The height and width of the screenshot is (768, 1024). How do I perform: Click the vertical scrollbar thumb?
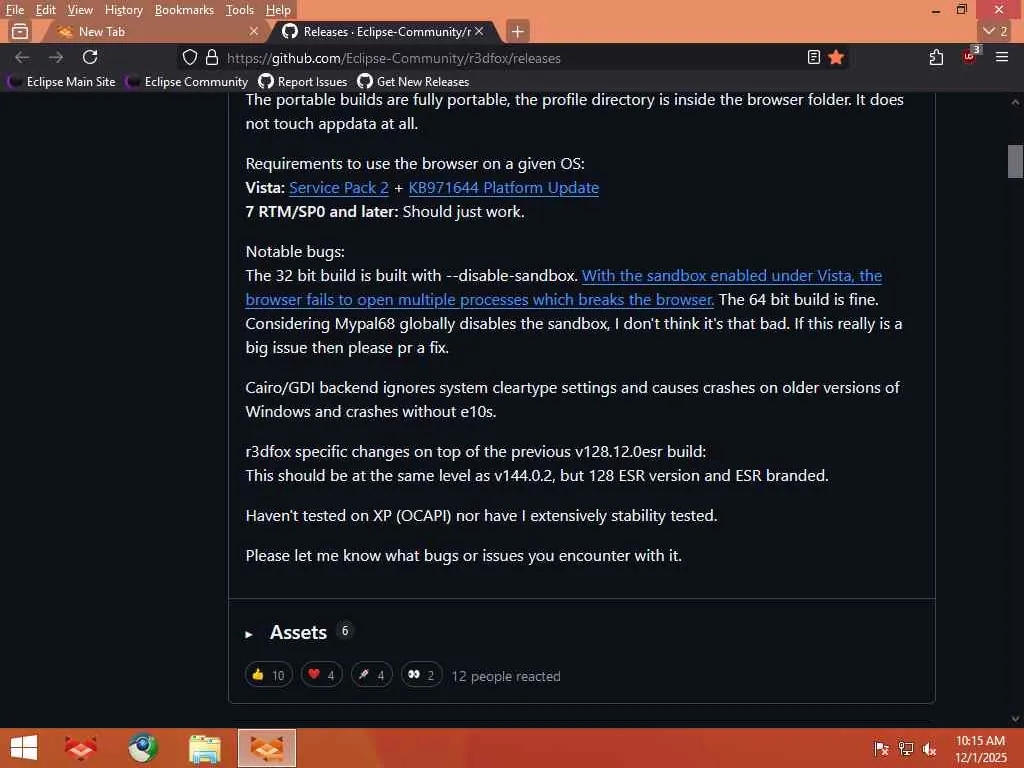(1015, 161)
